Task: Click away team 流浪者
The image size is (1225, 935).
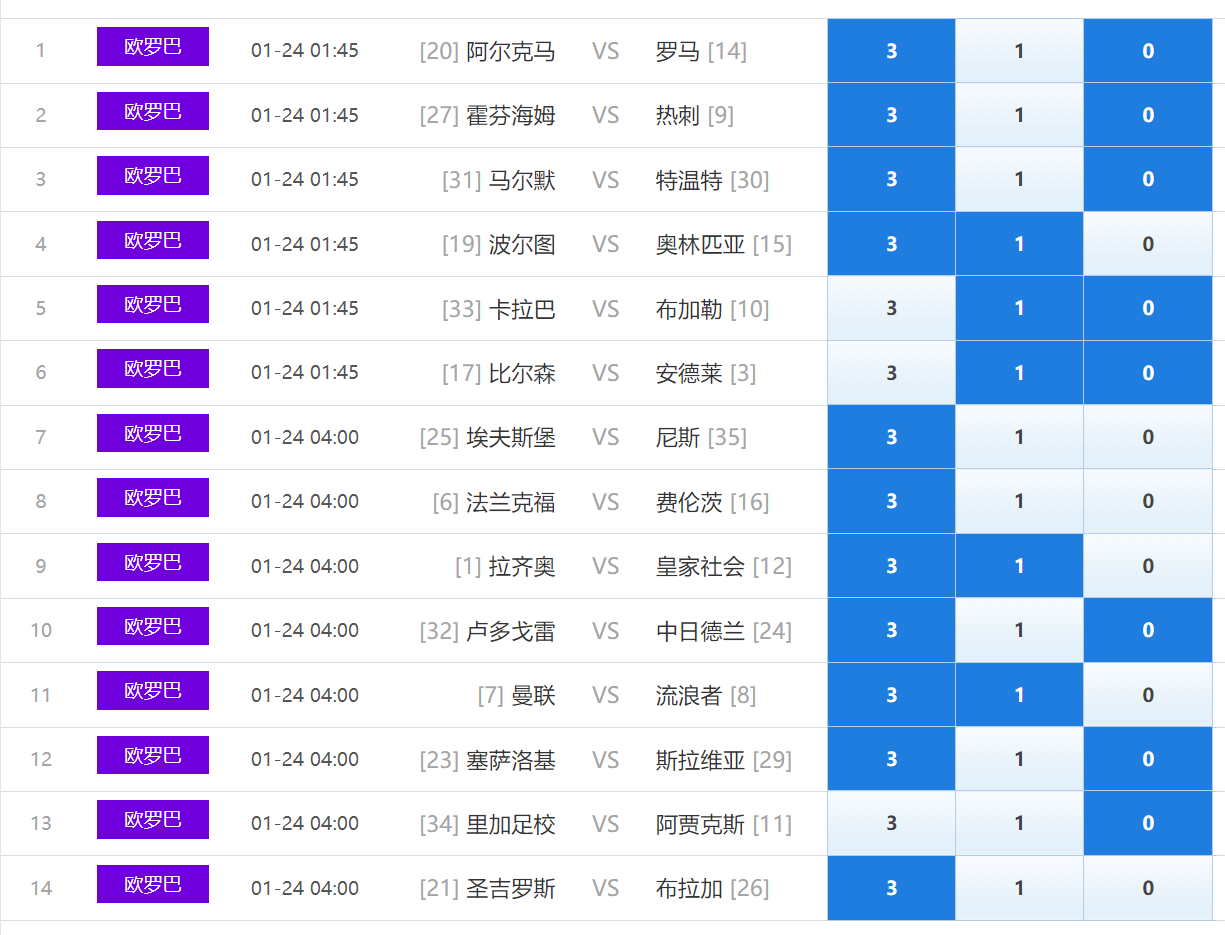Action: tap(689, 696)
